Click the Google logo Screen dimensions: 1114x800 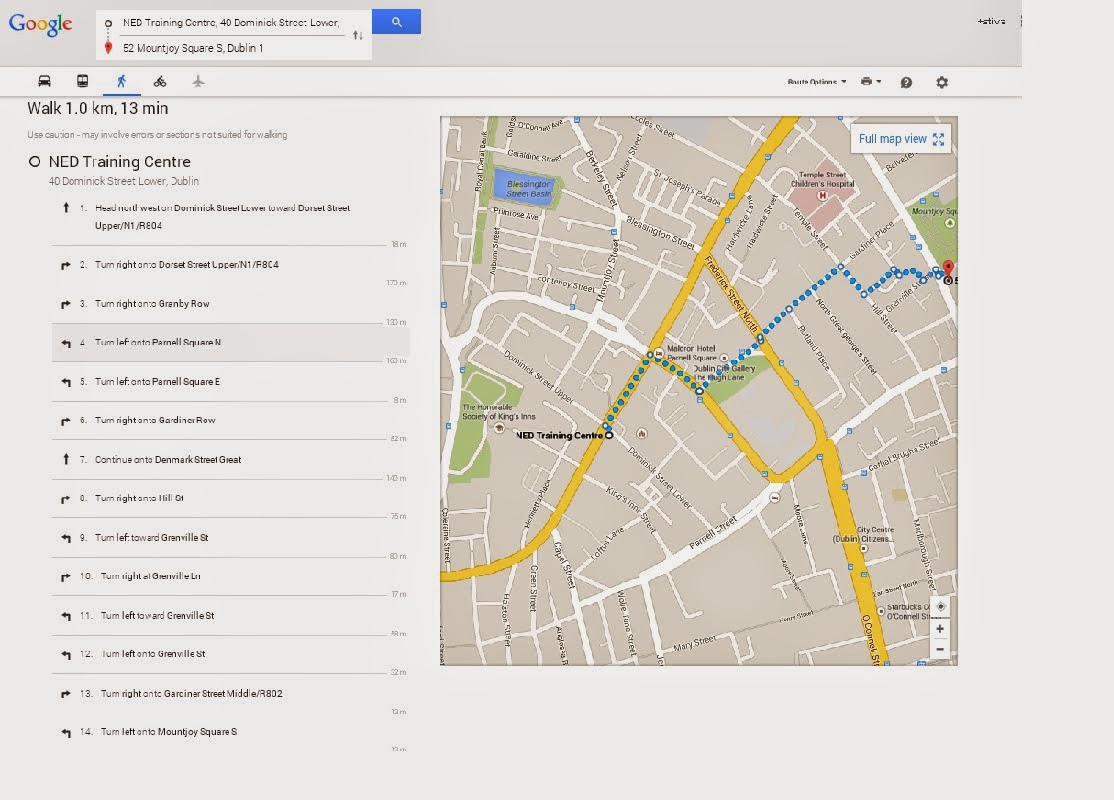[x=41, y=24]
